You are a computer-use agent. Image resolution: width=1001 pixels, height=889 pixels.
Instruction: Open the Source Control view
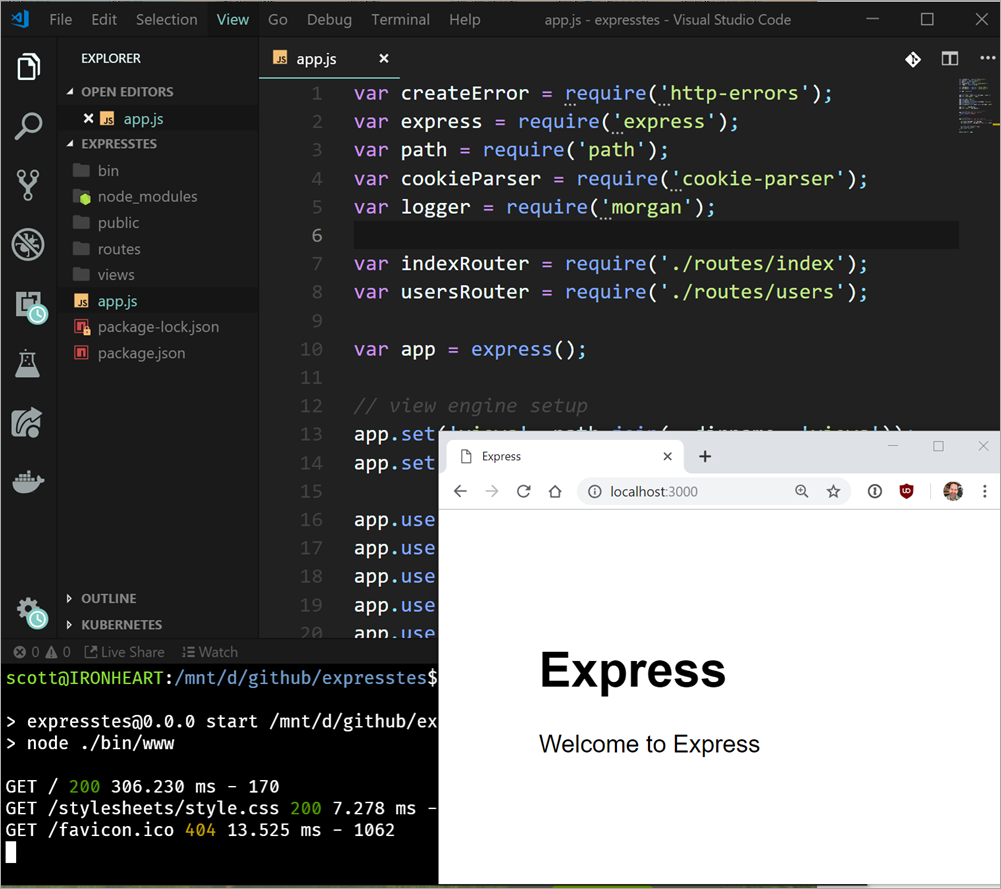click(28, 185)
